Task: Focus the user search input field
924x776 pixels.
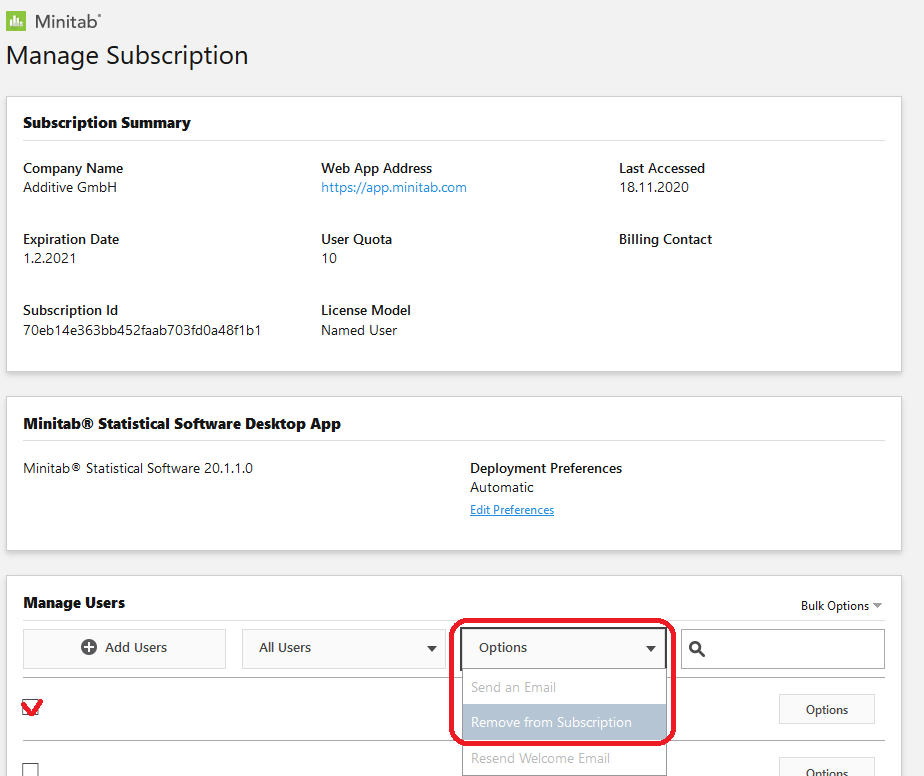Action: click(783, 649)
